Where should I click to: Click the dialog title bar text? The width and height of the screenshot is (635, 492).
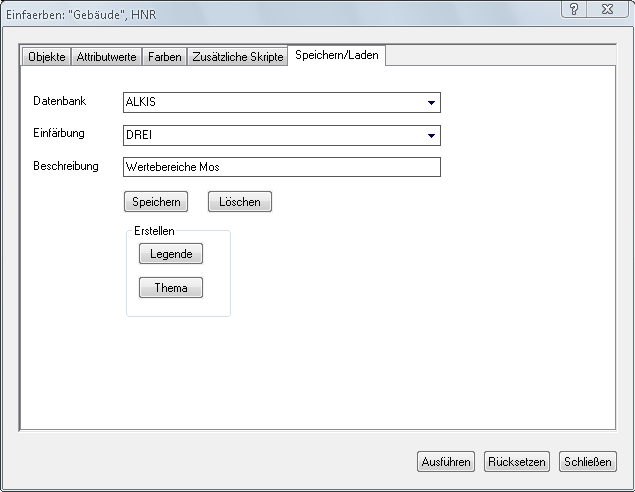[82, 15]
